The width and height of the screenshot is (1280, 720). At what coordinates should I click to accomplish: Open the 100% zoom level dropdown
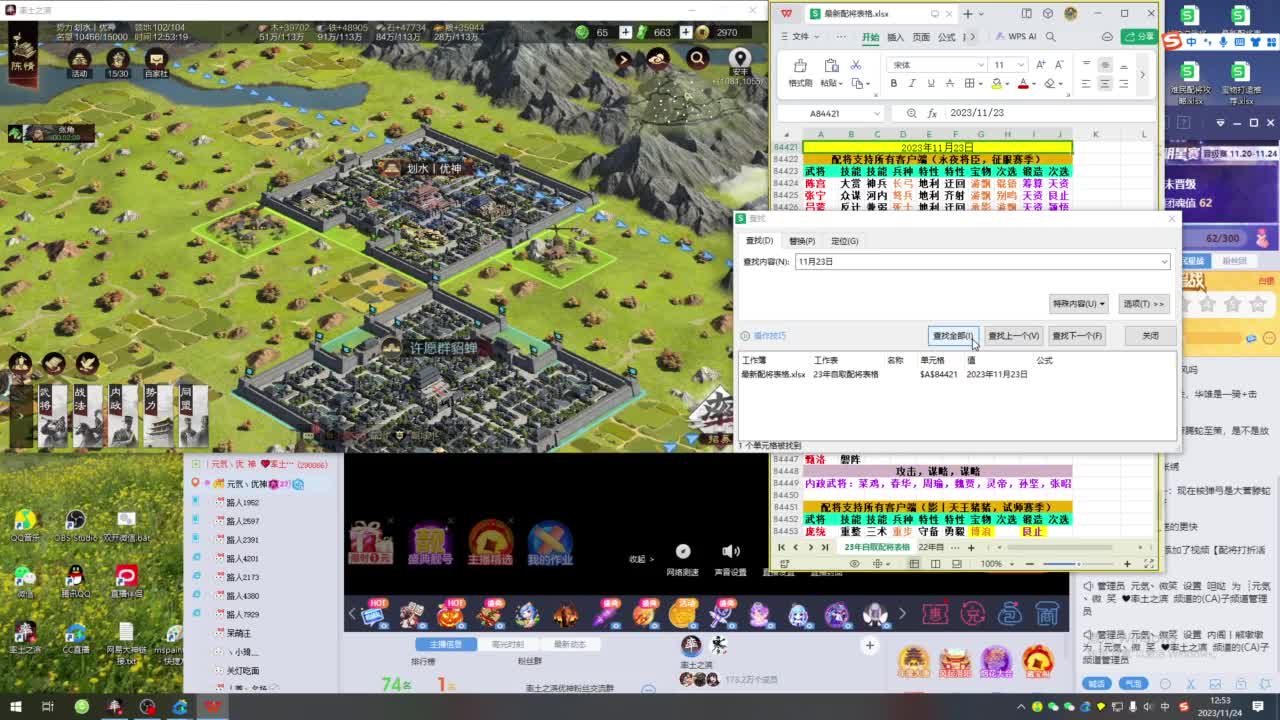click(1012, 564)
